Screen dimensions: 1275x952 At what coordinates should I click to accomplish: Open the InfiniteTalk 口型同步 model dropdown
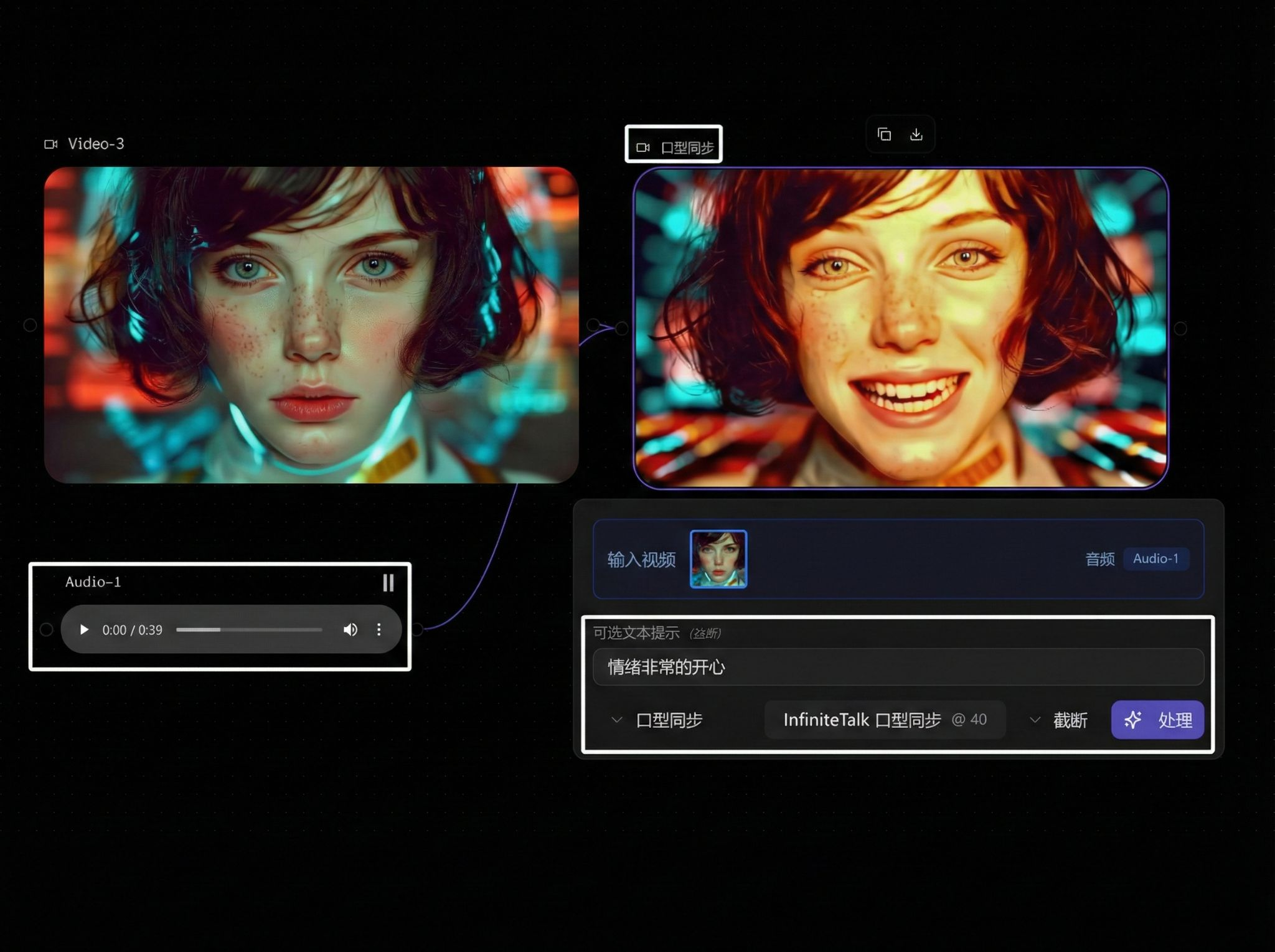pyautogui.click(x=887, y=720)
